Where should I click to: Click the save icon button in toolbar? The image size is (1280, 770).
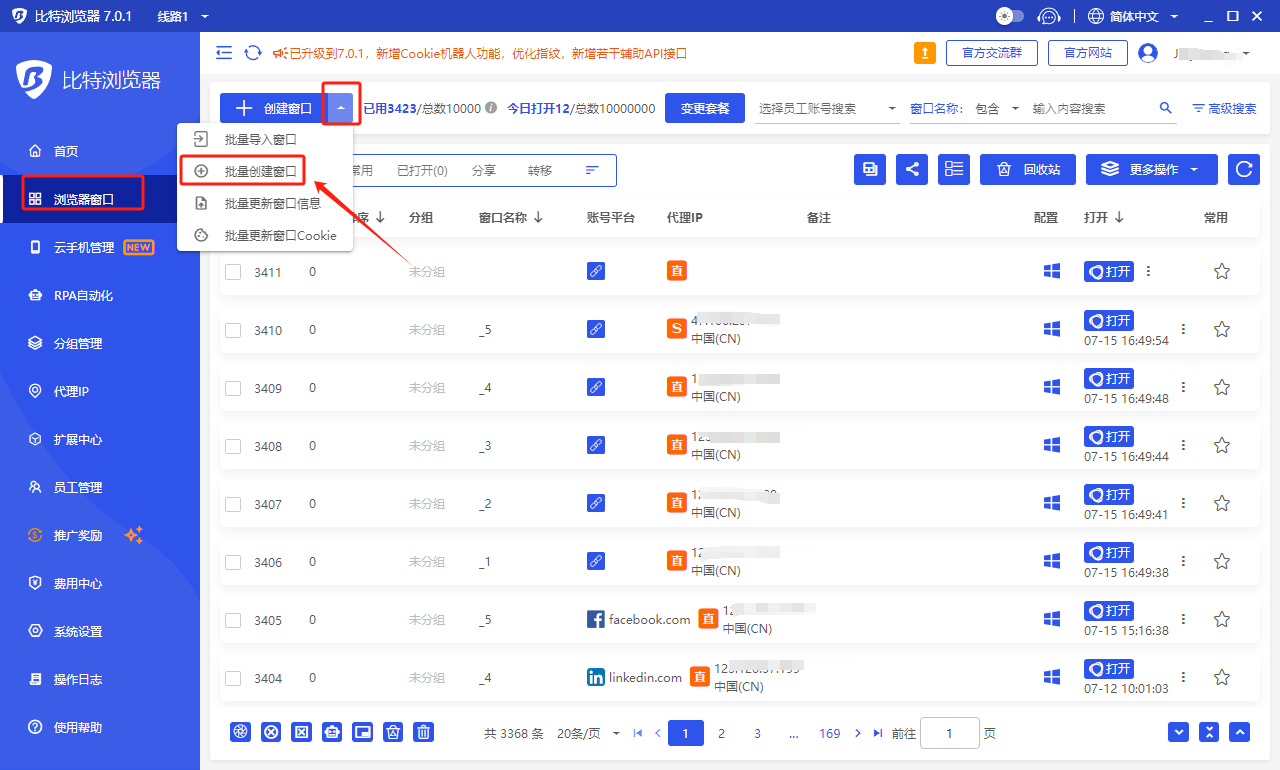[870, 170]
